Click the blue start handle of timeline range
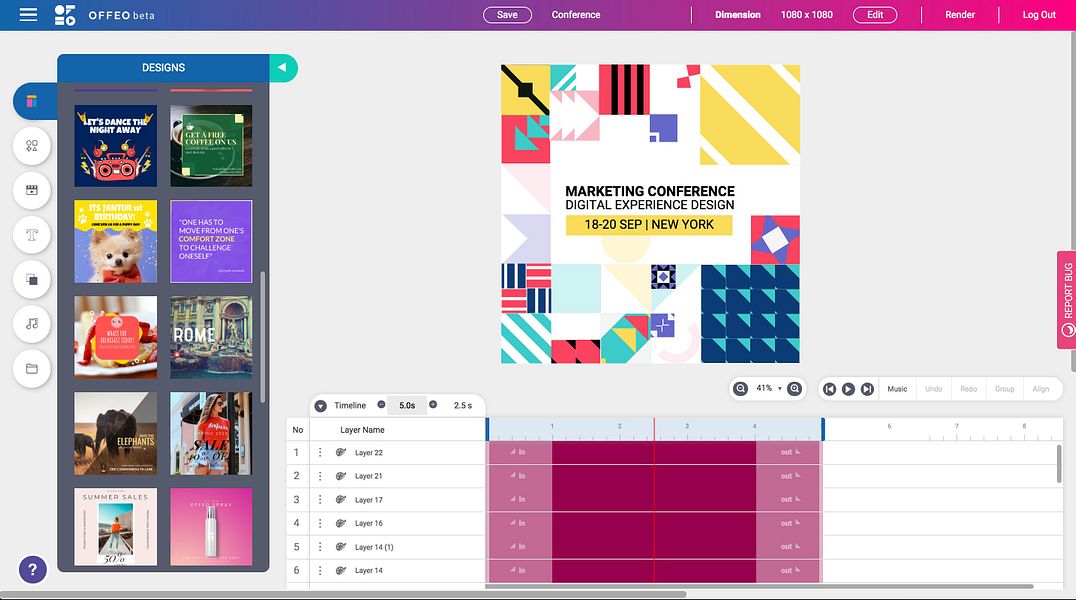Viewport: 1076px width, 600px height. pyautogui.click(x=488, y=429)
